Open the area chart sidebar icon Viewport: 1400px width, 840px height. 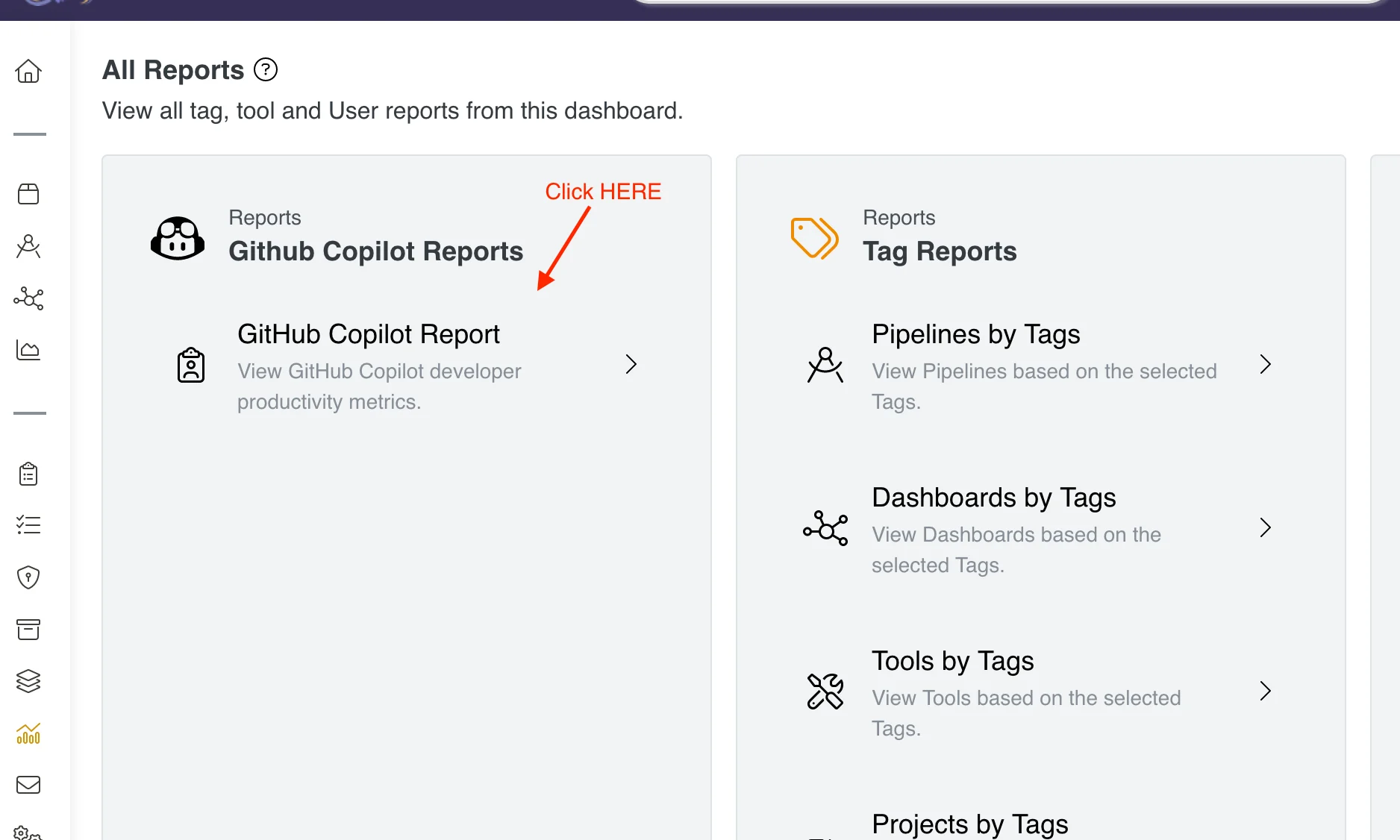click(x=28, y=350)
